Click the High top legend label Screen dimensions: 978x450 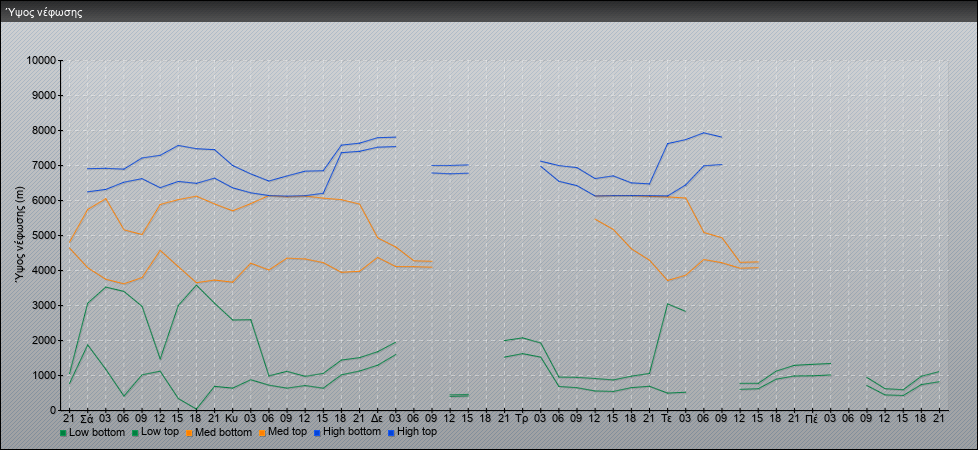coord(417,431)
